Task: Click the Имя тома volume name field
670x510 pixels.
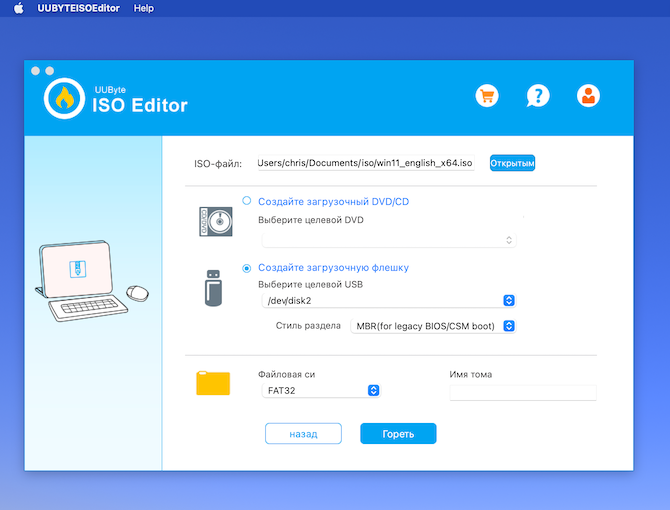Action: pyautogui.click(x=523, y=393)
